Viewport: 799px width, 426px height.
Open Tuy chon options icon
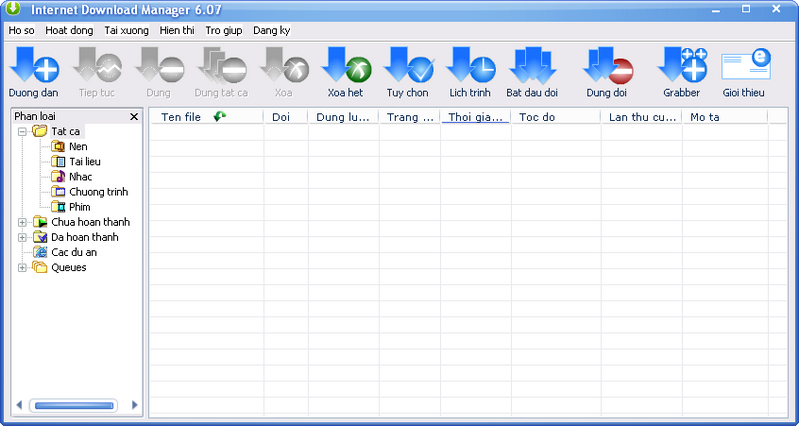point(407,68)
